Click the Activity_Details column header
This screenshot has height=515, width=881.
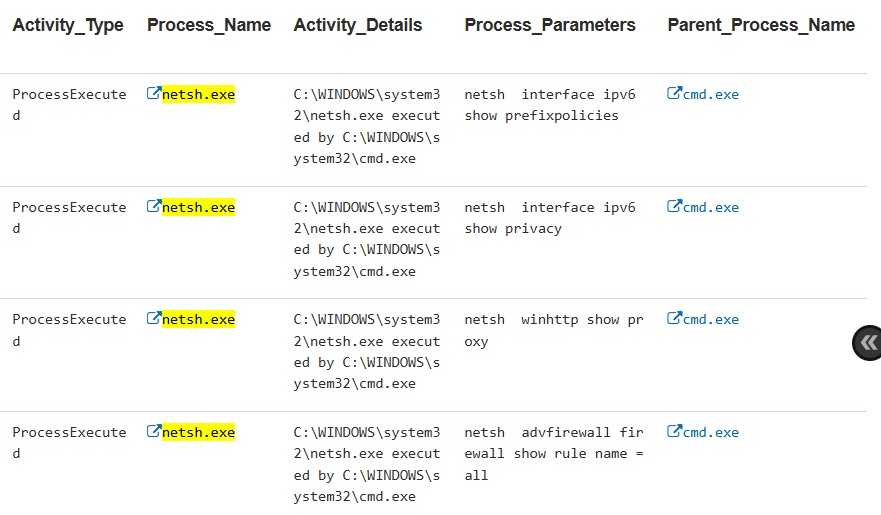358,25
